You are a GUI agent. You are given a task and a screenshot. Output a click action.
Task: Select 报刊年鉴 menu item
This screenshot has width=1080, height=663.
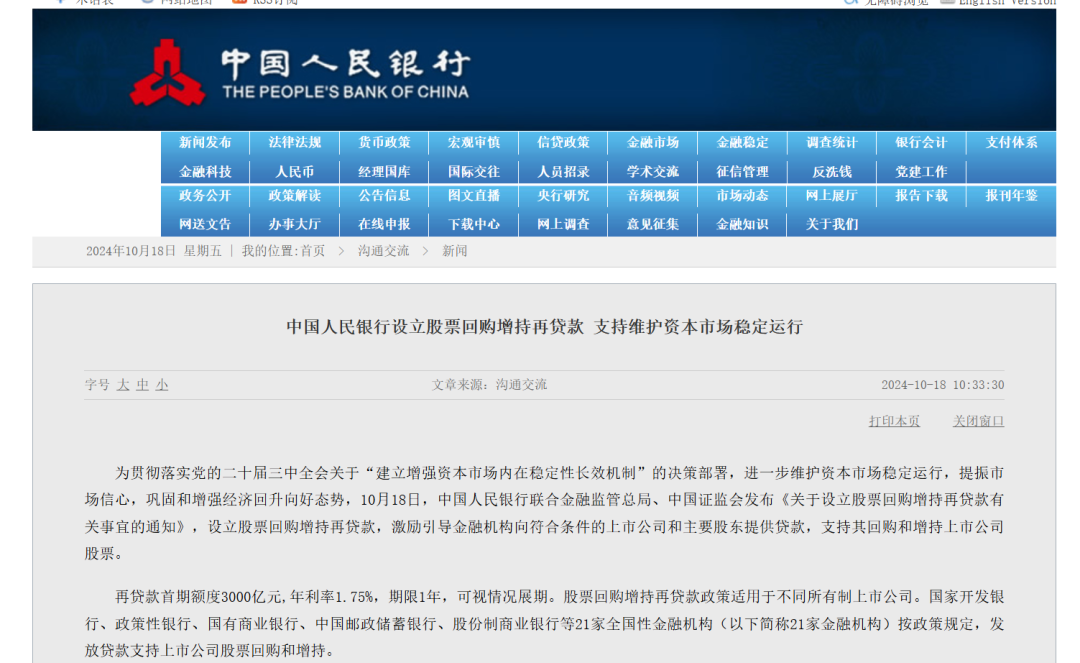point(1011,196)
